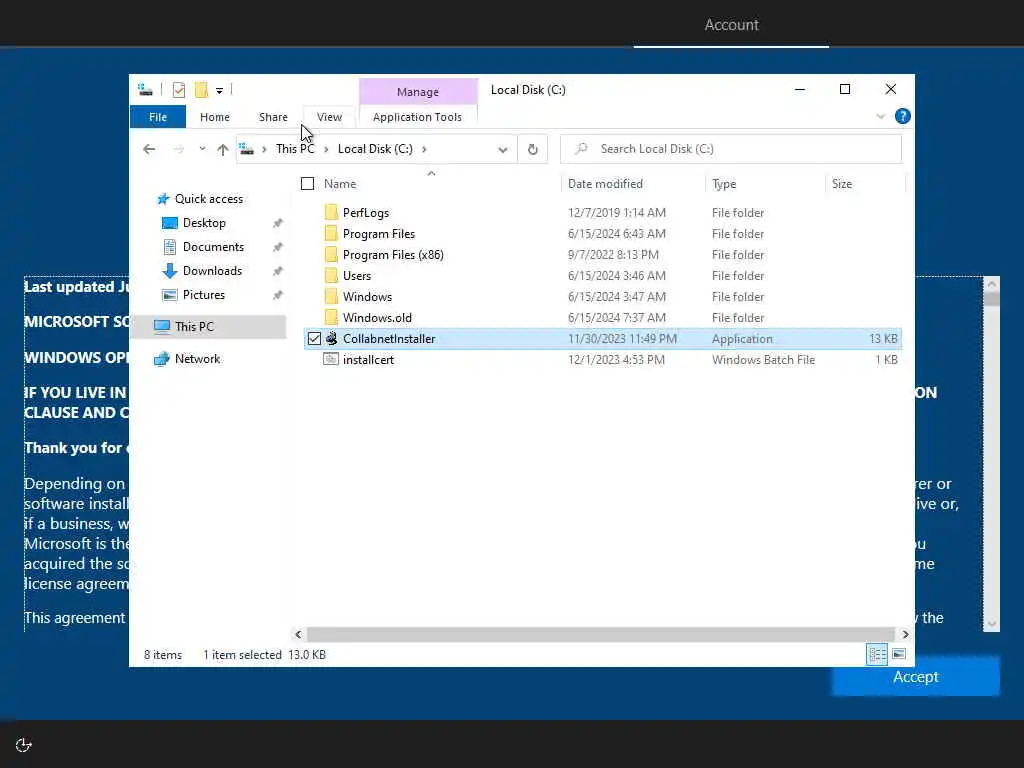Switch to the Share ribbon tab
The image size is (1024, 768).
(273, 117)
